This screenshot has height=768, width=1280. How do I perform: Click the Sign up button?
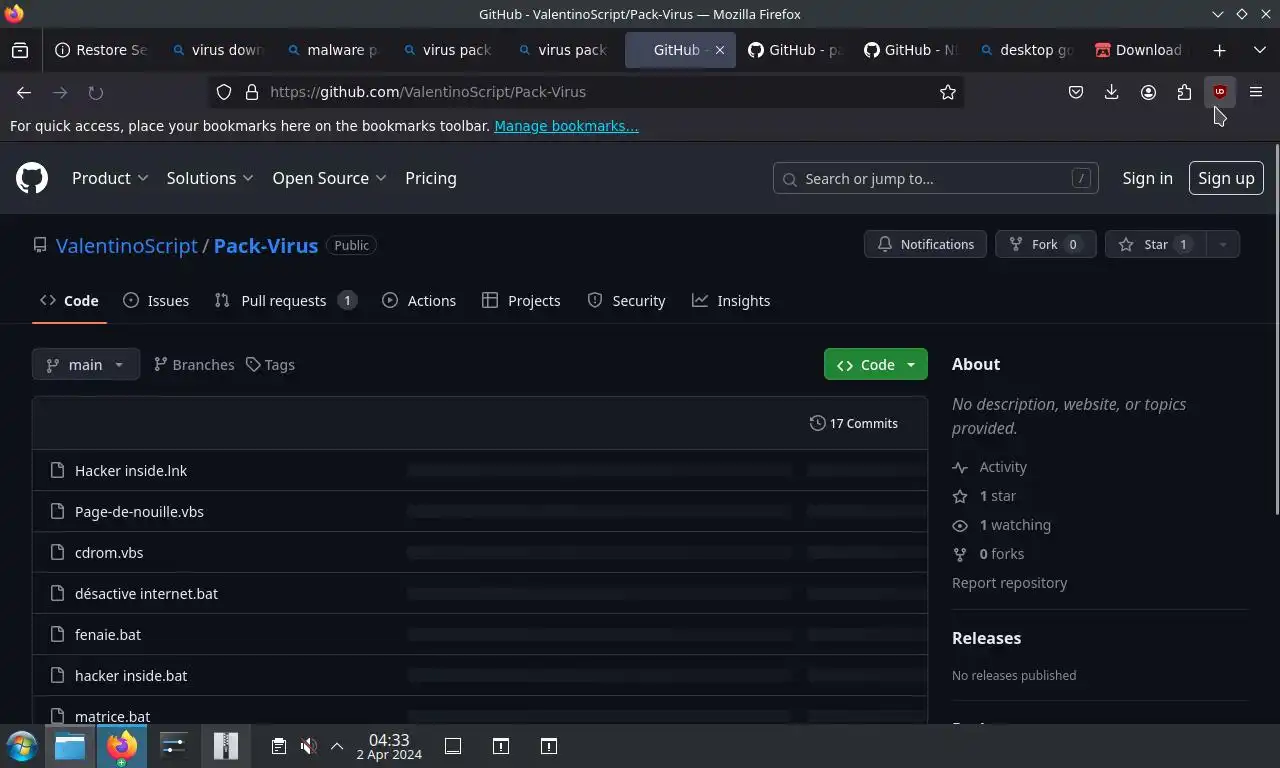point(1226,178)
